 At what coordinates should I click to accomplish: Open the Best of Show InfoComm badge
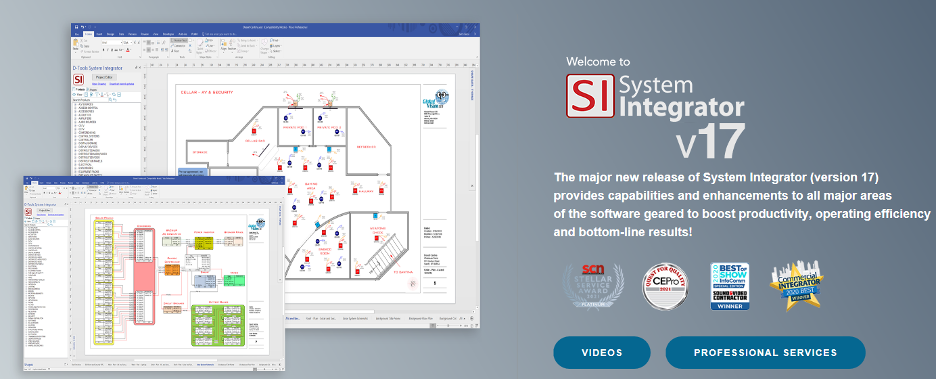click(x=729, y=286)
